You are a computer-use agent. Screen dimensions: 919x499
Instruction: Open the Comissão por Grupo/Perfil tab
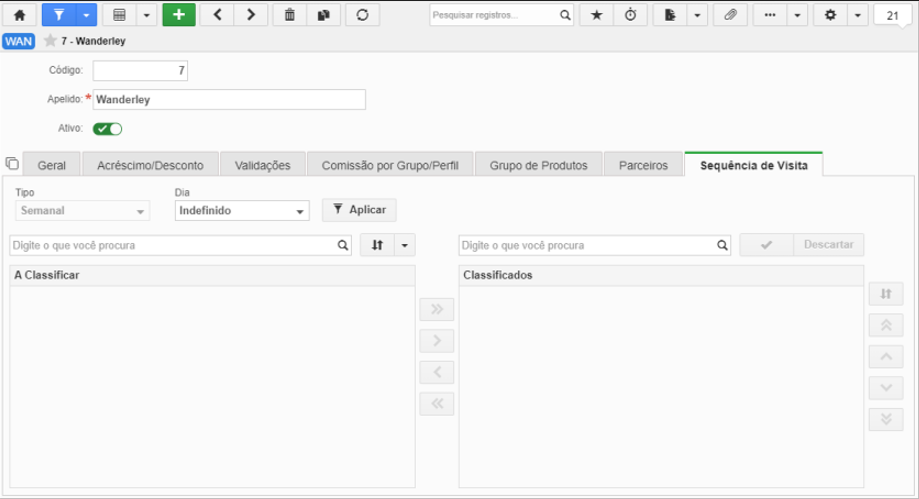click(x=390, y=165)
